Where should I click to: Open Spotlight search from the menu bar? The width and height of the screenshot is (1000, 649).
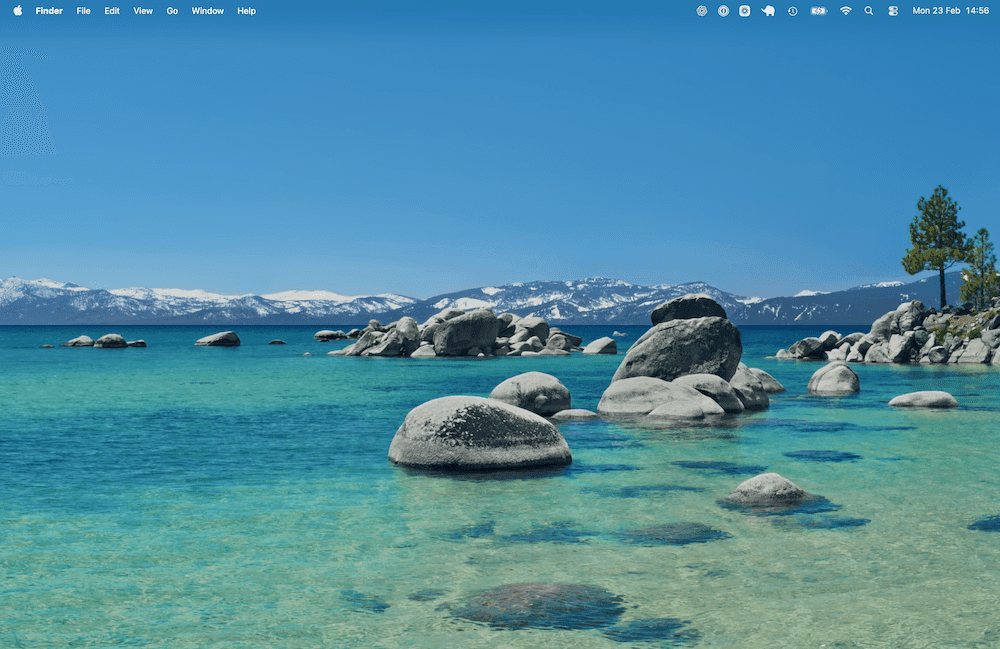point(868,11)
